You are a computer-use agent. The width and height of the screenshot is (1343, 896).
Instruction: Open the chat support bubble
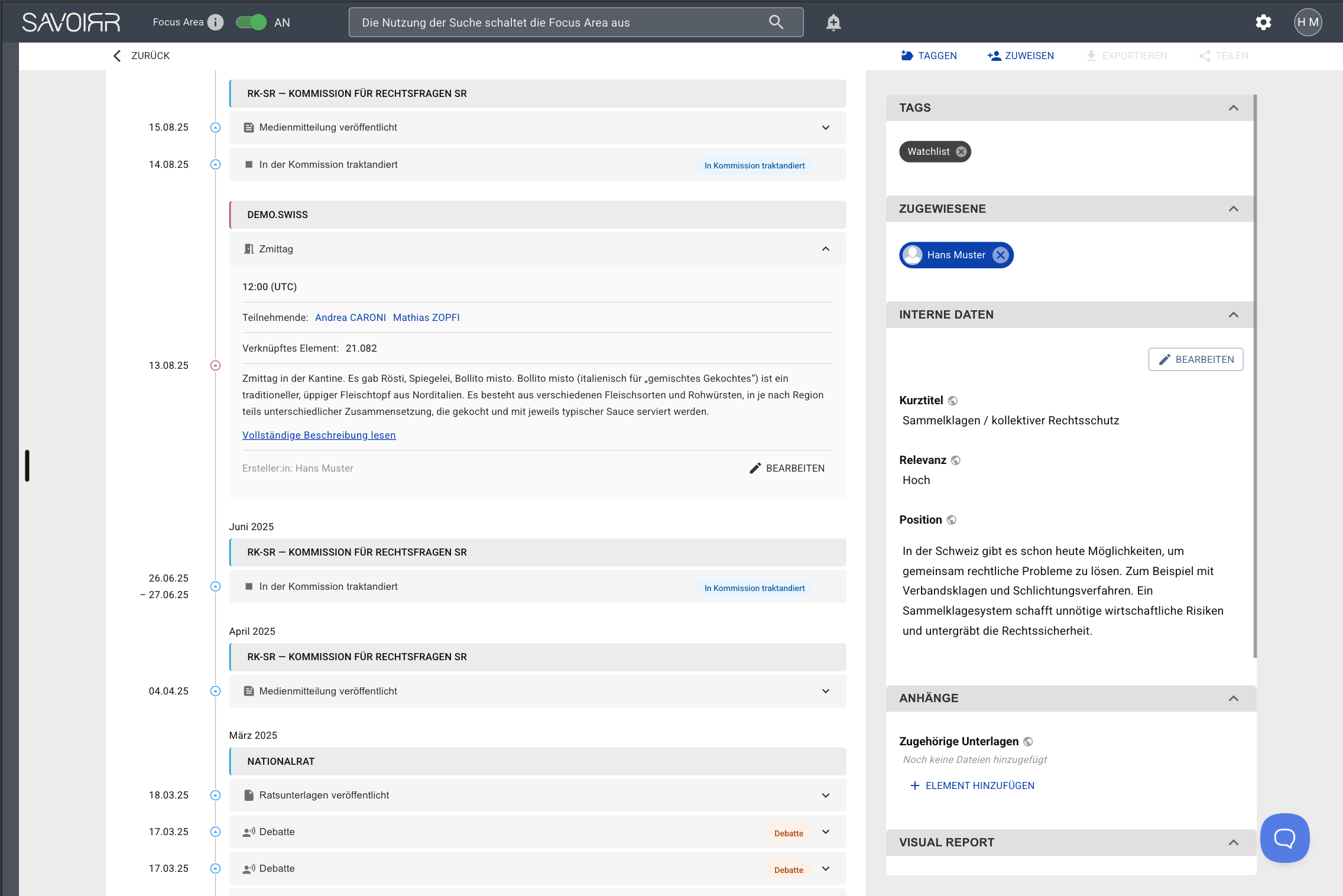coord(1284,837)
